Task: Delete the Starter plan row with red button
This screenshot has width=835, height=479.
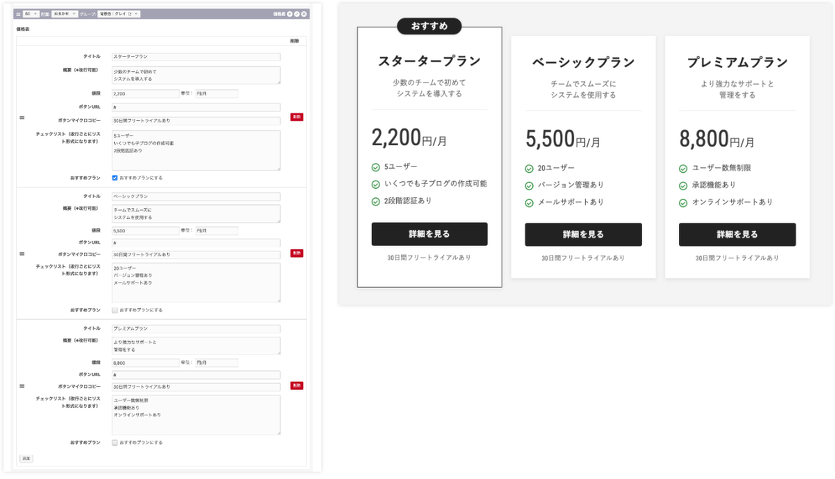Action: (x=296, y=117)
